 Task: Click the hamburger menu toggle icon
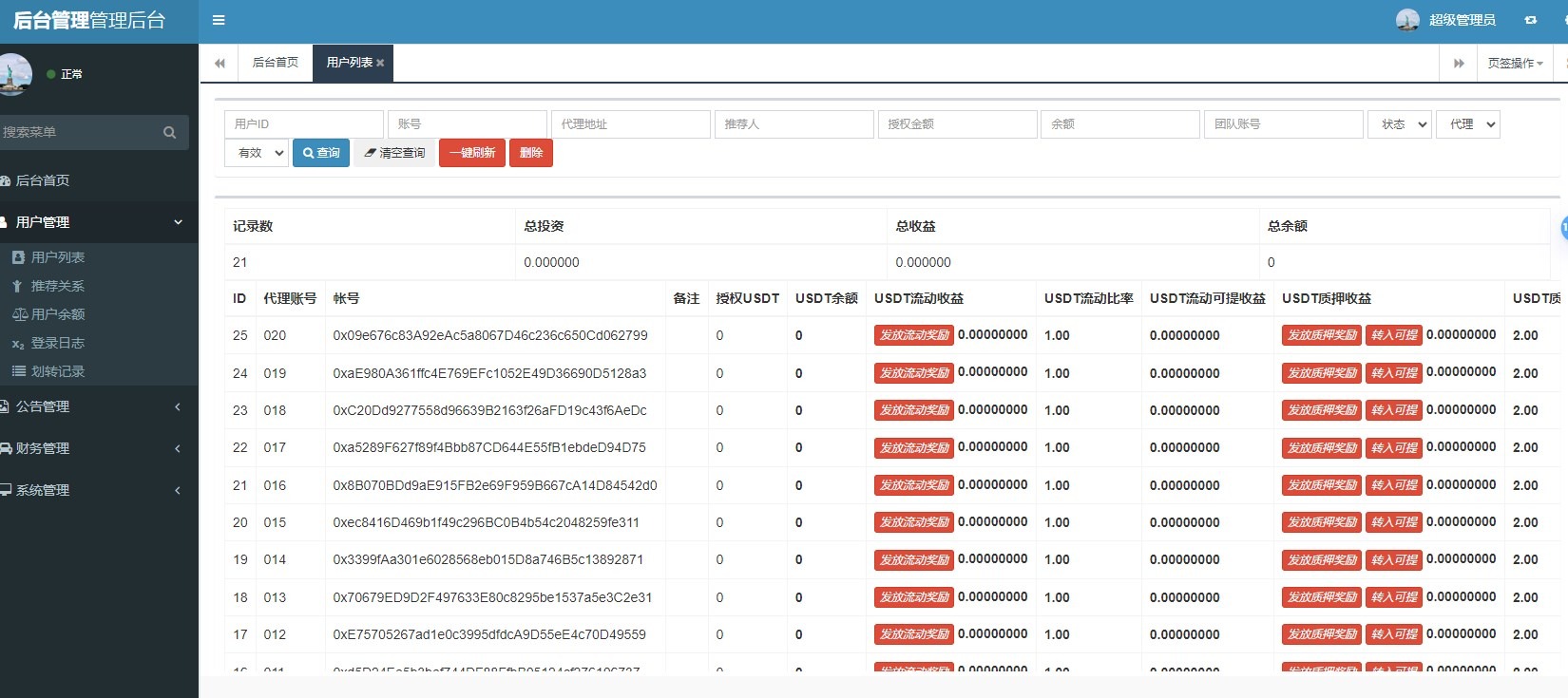coord(219,20)
